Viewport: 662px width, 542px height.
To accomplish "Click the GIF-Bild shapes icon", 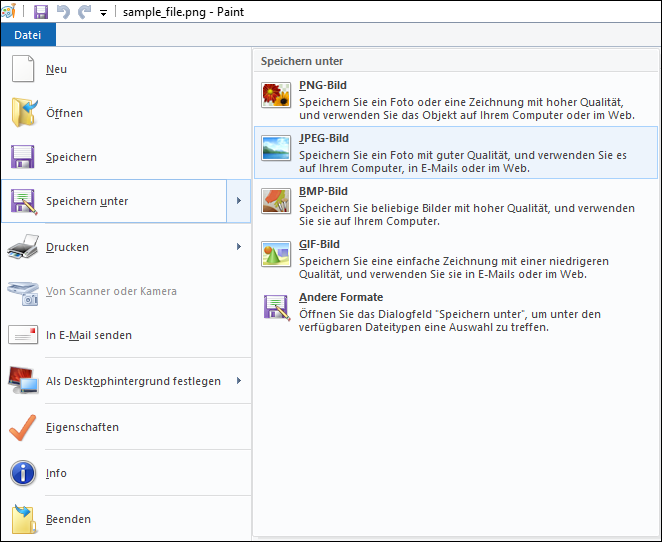I will [276, 254].
